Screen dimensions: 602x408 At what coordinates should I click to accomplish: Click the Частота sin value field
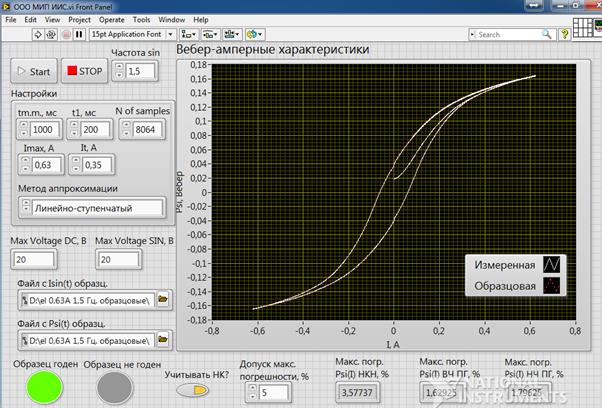[x=140, y=71]
